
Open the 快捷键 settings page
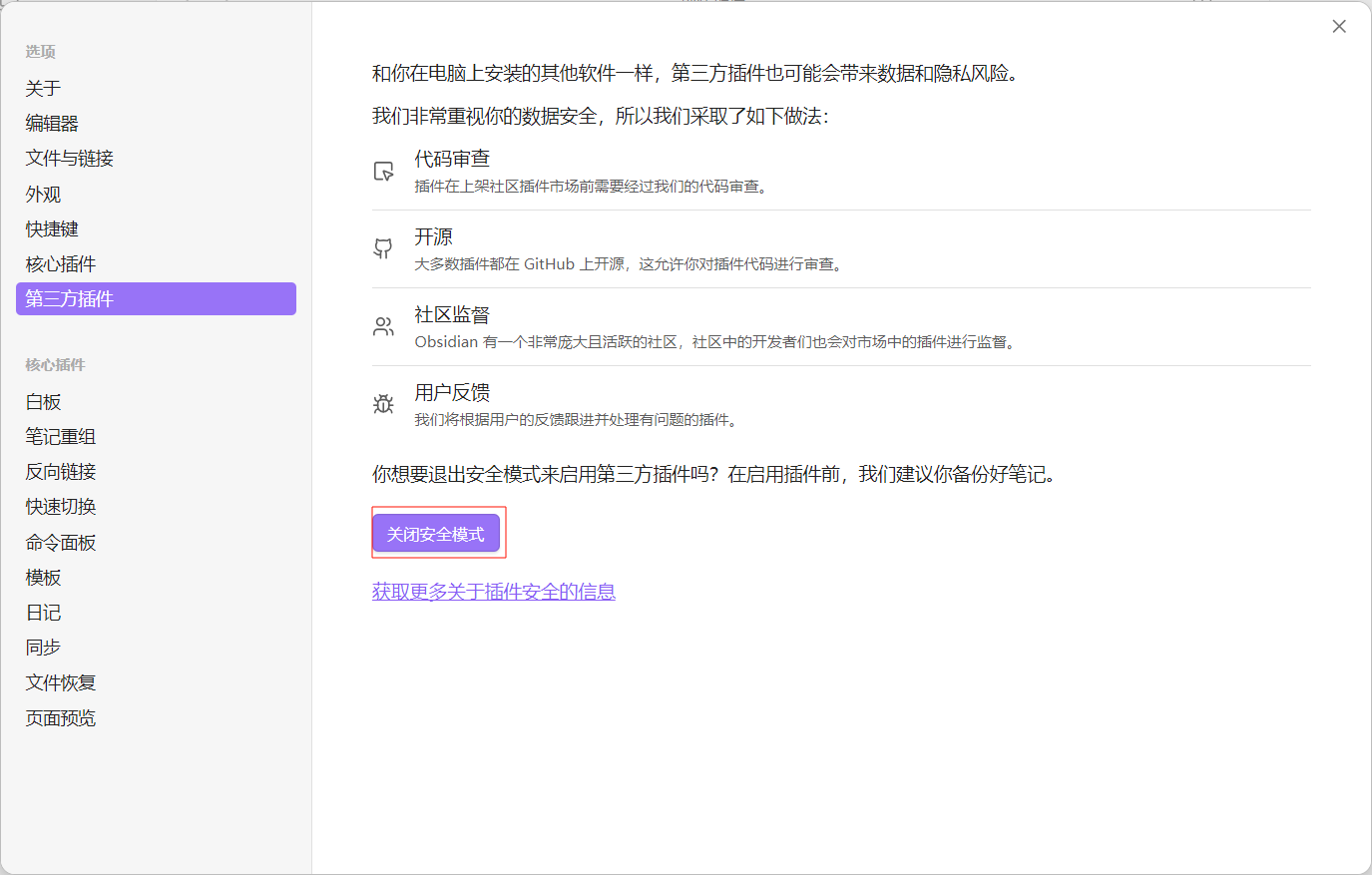pos(52,229)
